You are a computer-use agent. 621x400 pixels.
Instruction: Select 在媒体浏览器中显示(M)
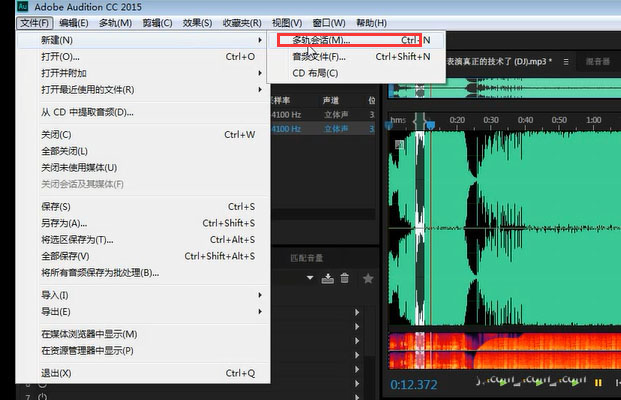(143, 334)
